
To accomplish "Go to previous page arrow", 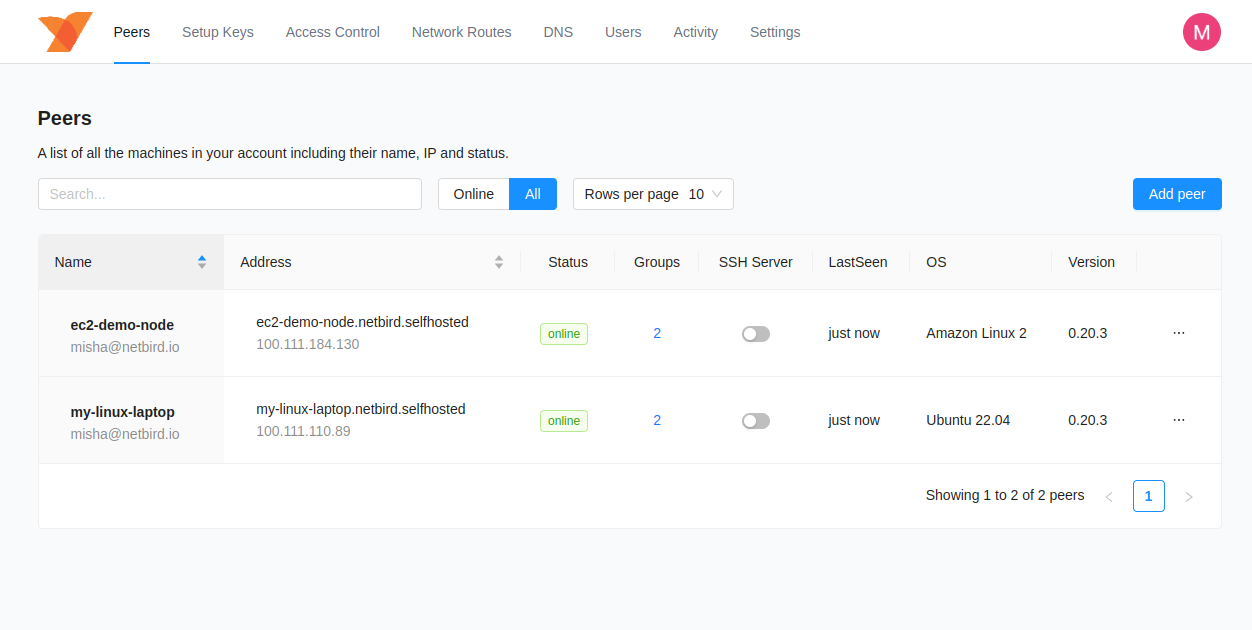I will (1108, 496).
